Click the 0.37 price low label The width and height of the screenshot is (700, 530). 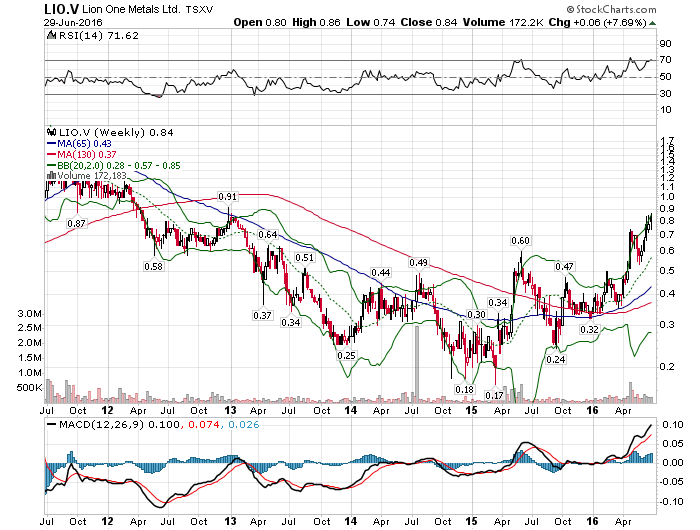(x=262, y=315)
